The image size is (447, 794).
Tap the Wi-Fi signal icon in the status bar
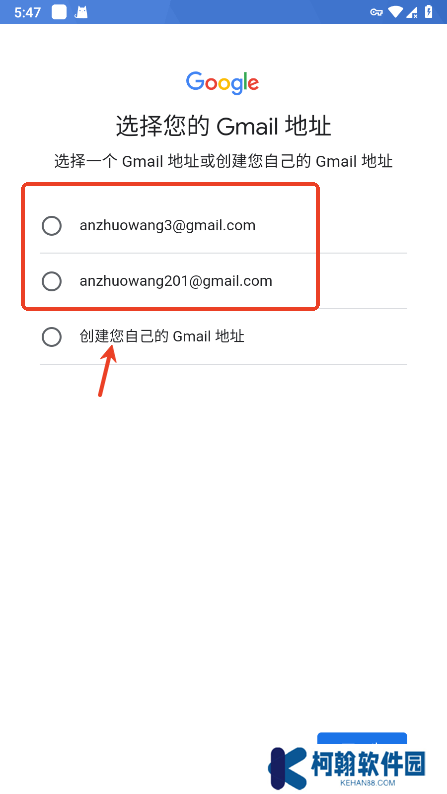tap(396, 12)
